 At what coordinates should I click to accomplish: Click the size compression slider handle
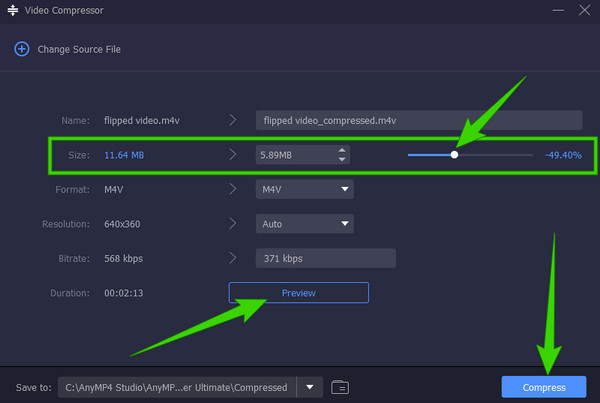[454, 155]
